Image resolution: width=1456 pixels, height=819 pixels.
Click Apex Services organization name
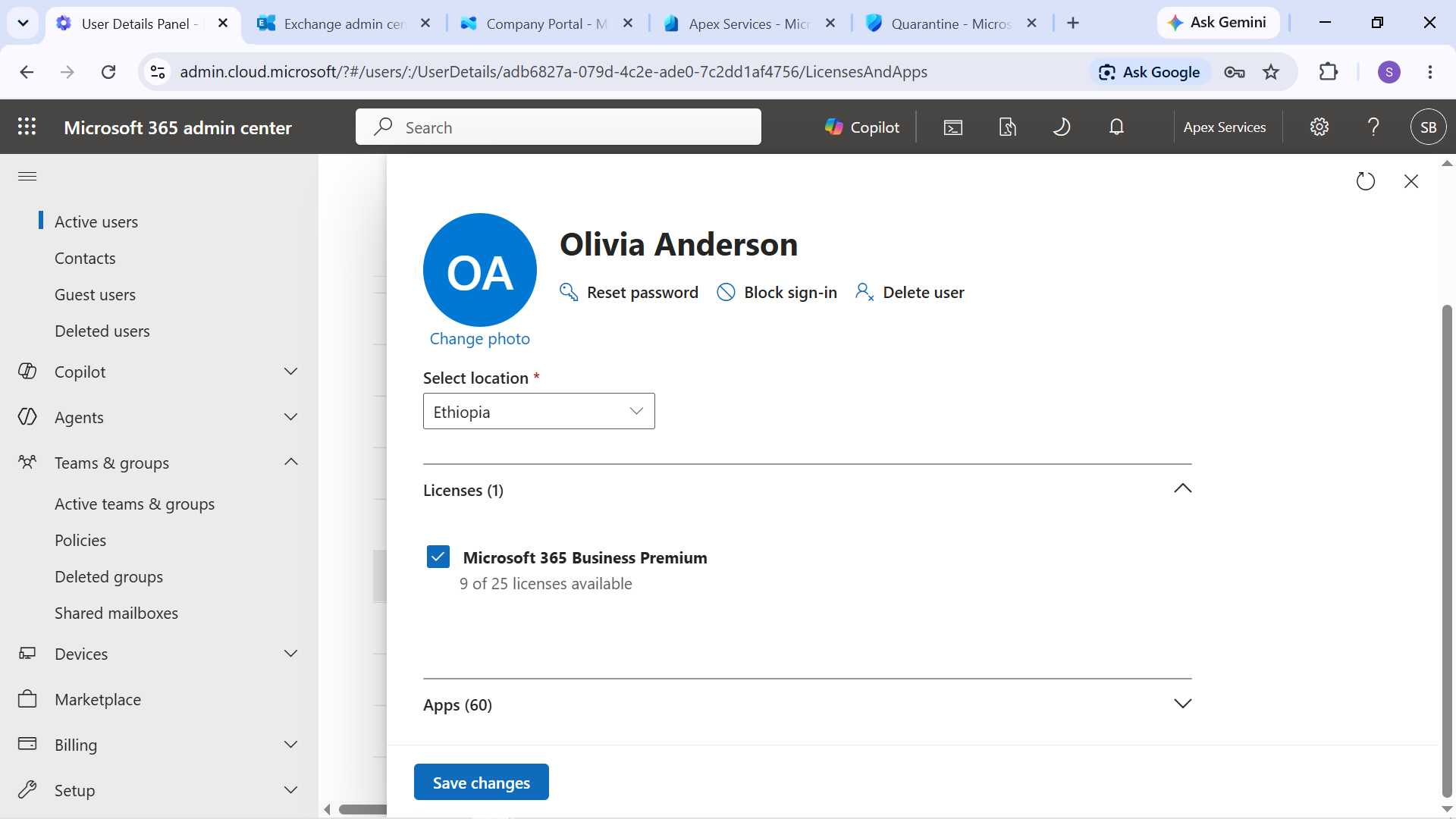click(1225, 127)
